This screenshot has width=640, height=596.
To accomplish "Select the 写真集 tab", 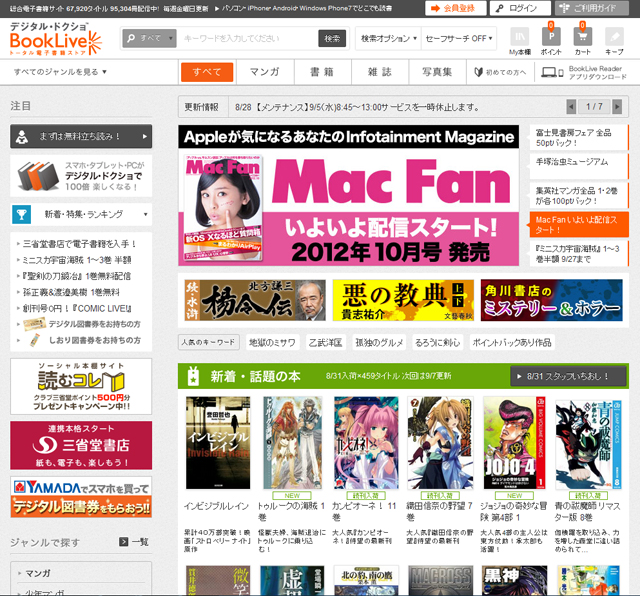I will pos(437,72).
